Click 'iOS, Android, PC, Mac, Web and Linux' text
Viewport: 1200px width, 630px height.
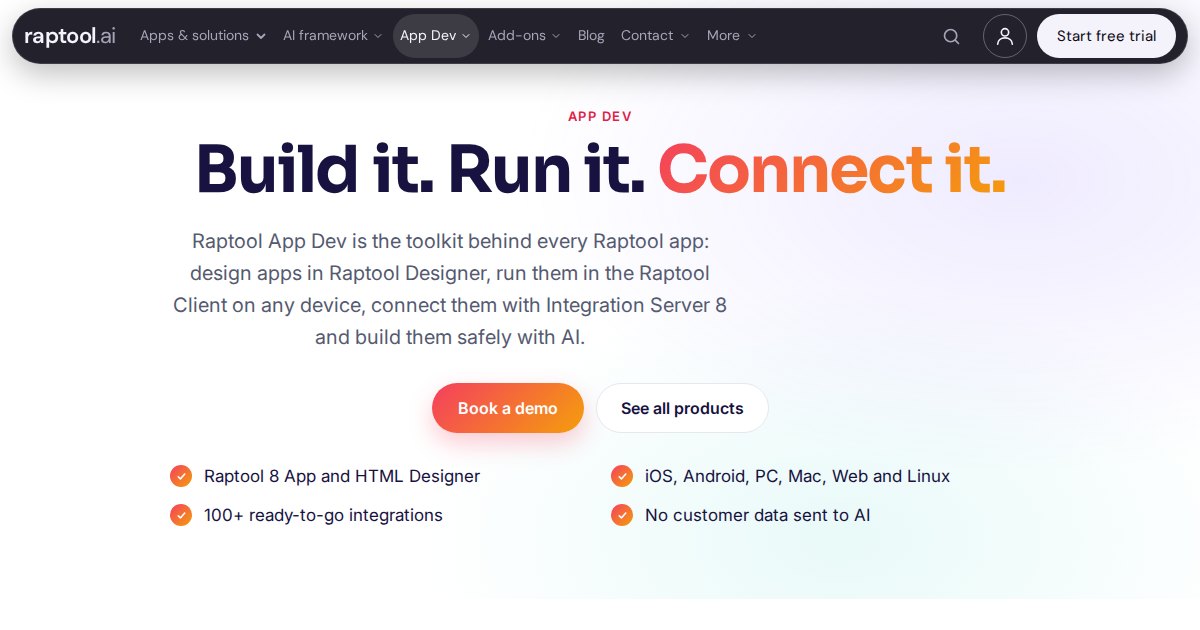(x=797, y=476)
